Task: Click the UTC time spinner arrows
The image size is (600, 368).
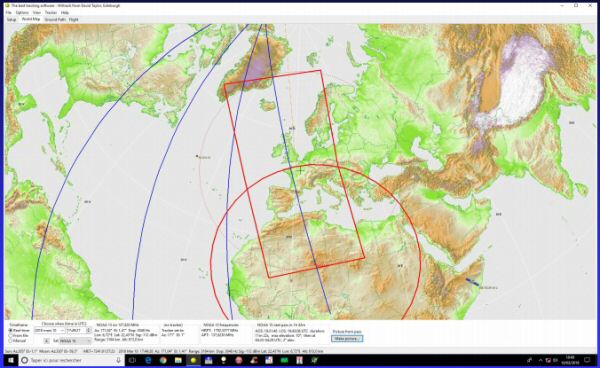Action: pos(89,330)
